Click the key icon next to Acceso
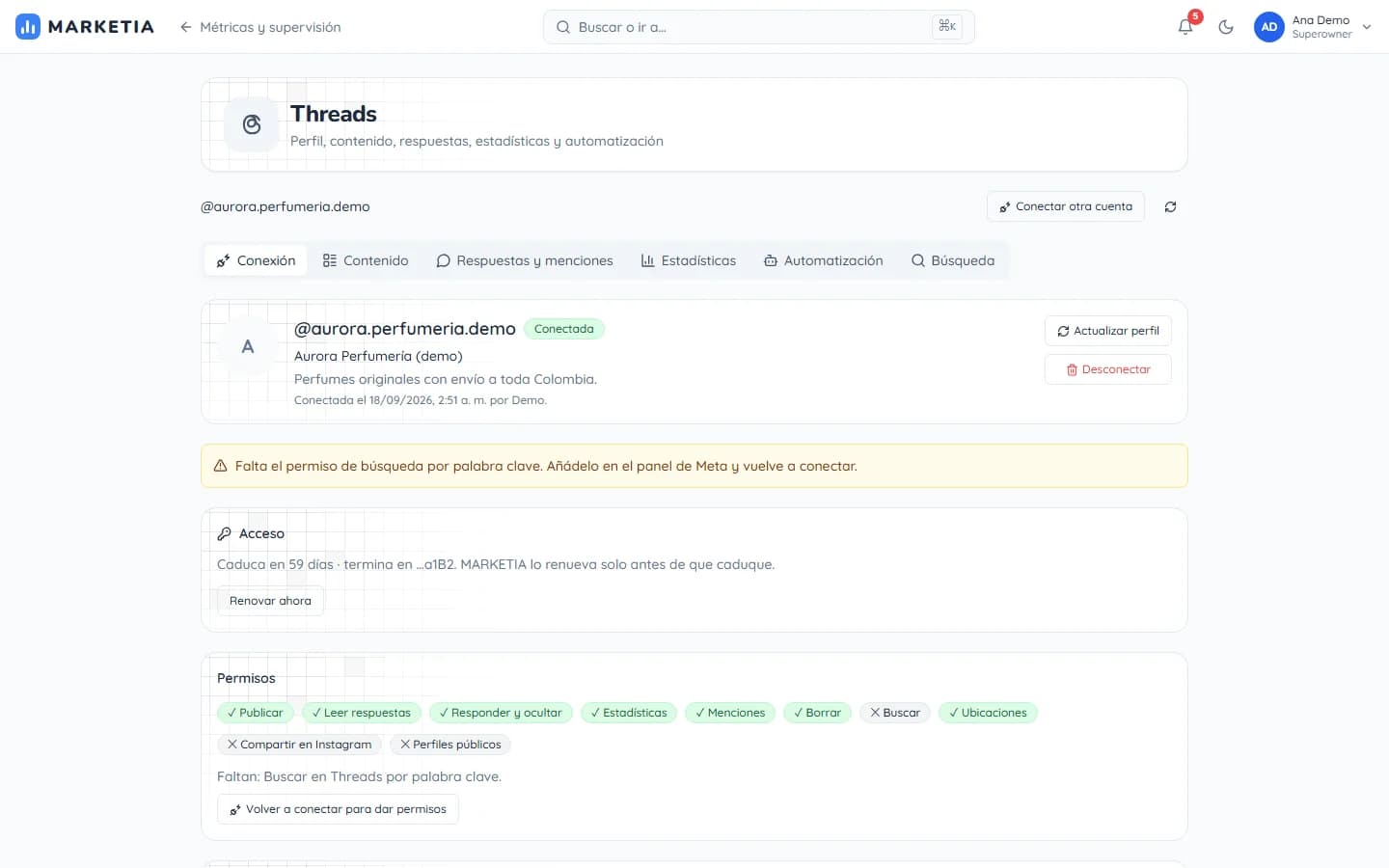The height and width of the screenshot is (868, 1389). coord(224,533)
